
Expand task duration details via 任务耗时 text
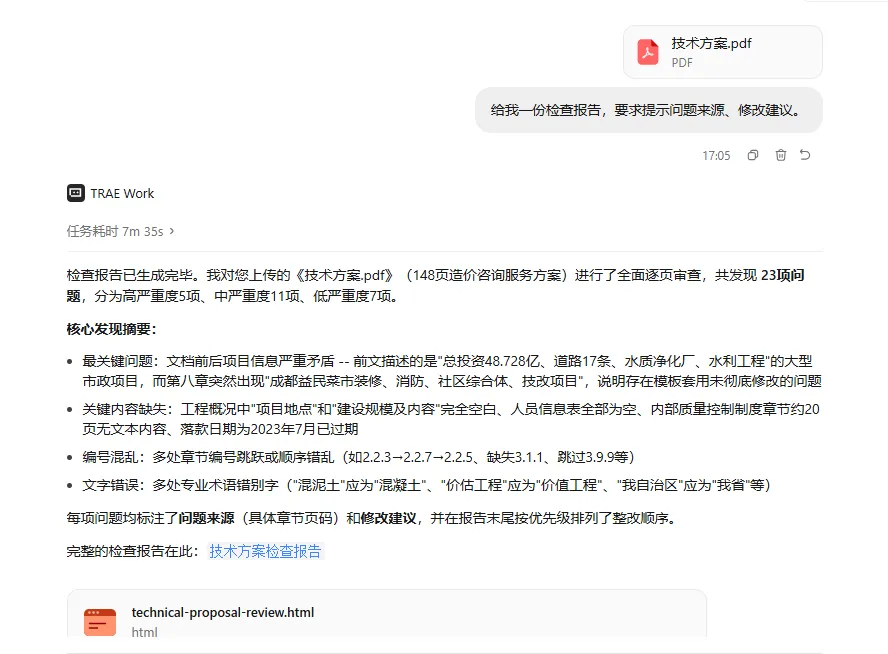point(115,231)
